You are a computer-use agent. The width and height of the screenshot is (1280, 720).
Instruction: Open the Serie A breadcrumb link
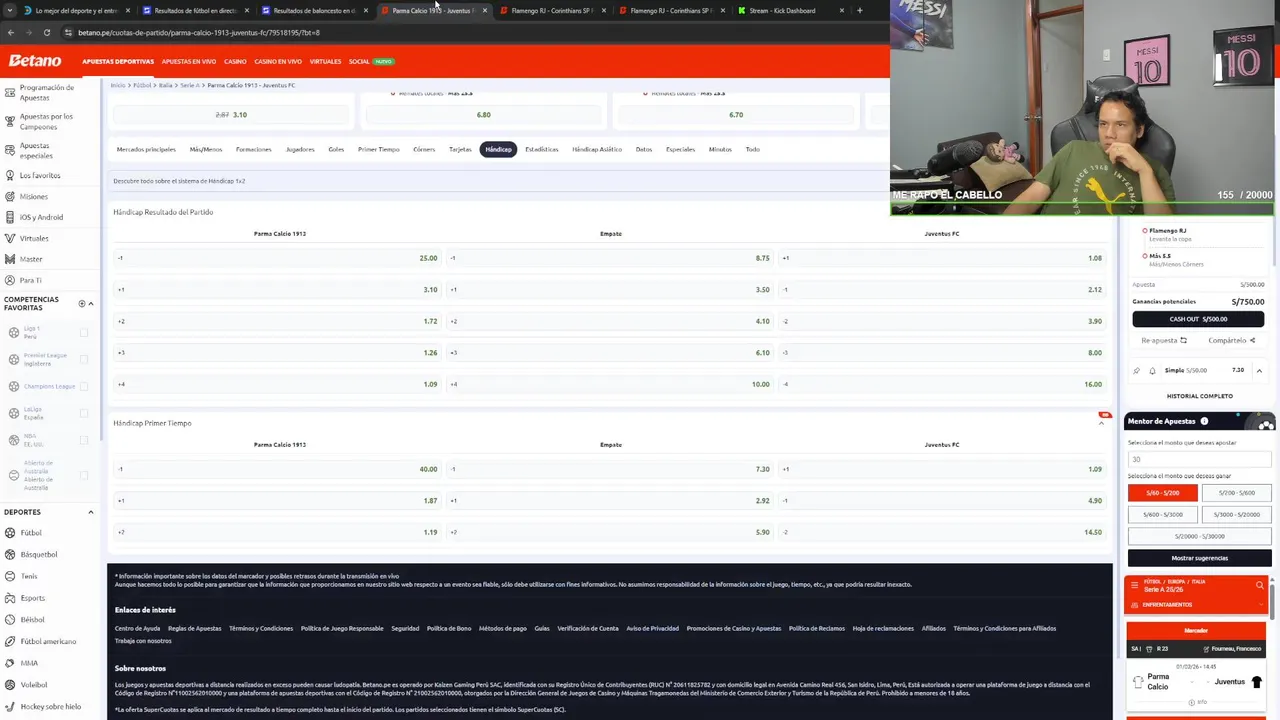[x=189, y=85]
